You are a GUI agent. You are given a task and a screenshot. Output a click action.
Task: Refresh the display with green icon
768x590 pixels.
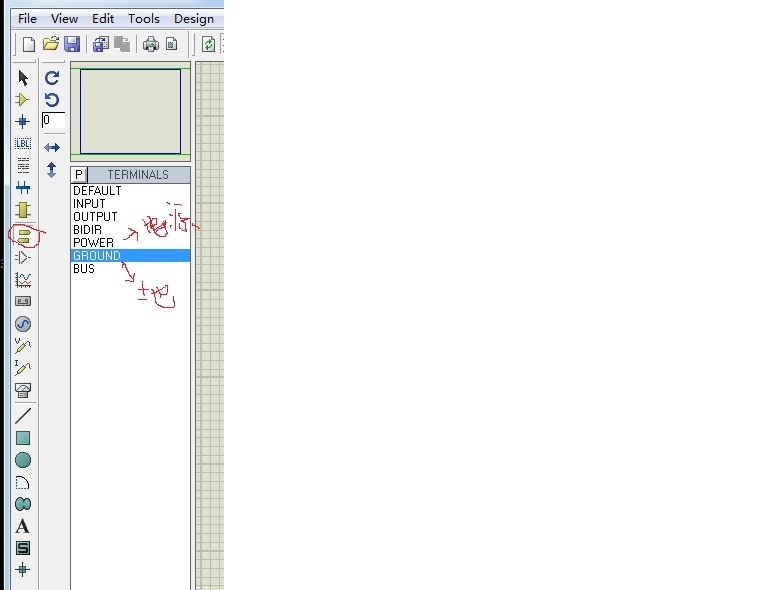[209, 44]
